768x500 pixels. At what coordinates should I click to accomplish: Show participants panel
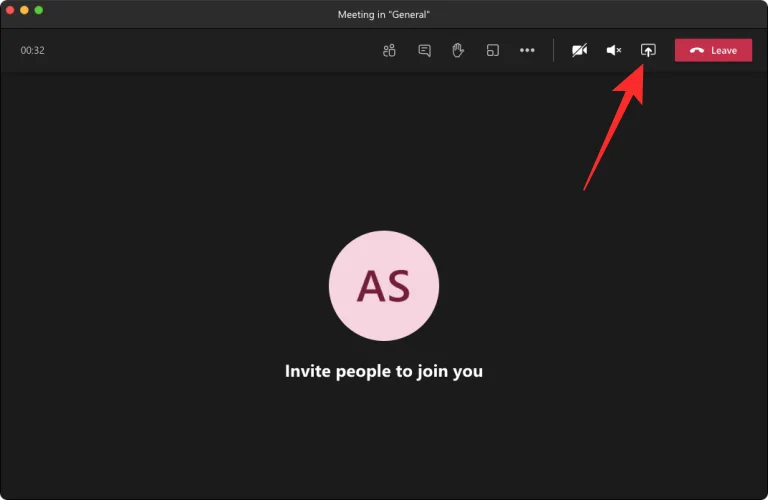[389, 50]
